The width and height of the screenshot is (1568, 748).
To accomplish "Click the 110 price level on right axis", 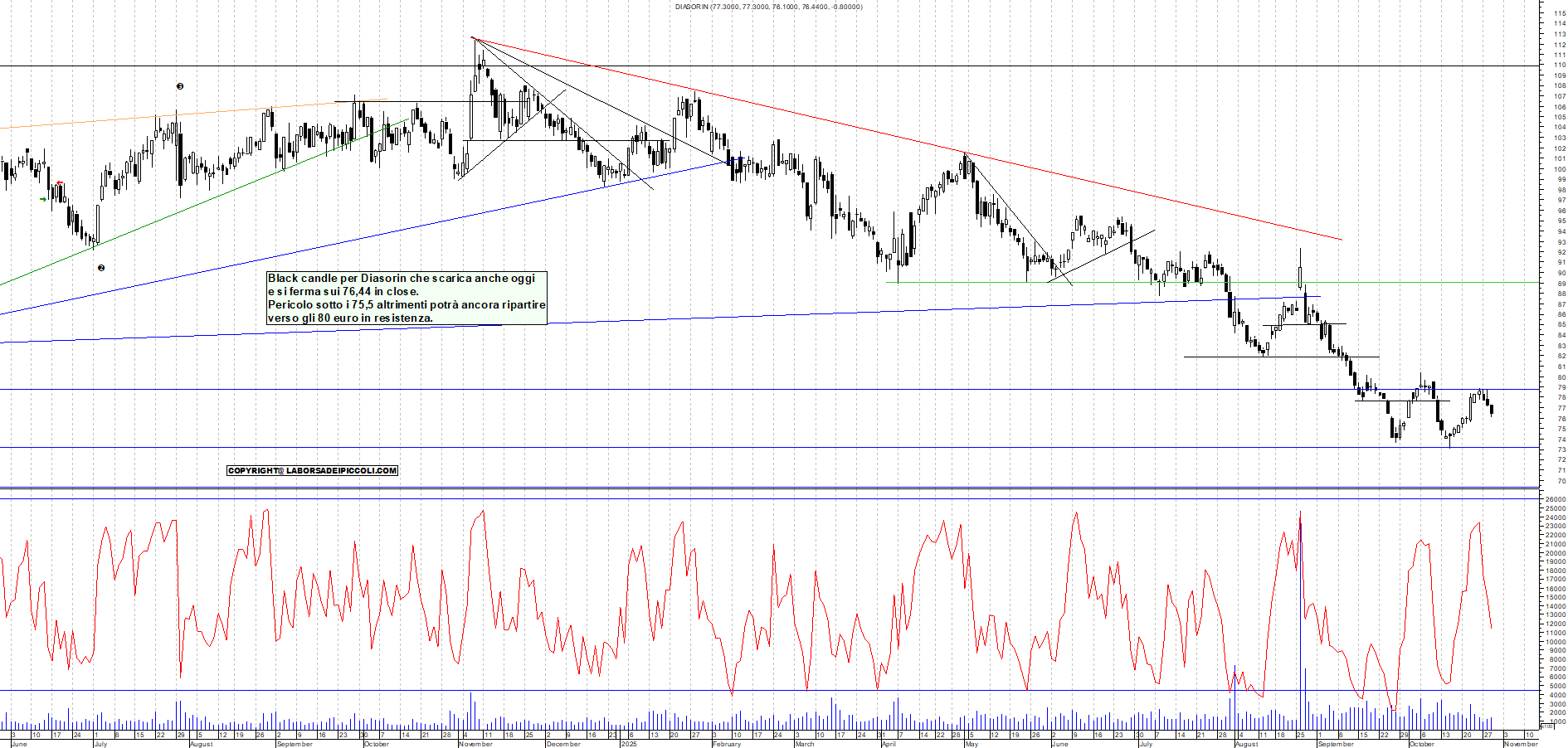I will tap(1560, 65).
